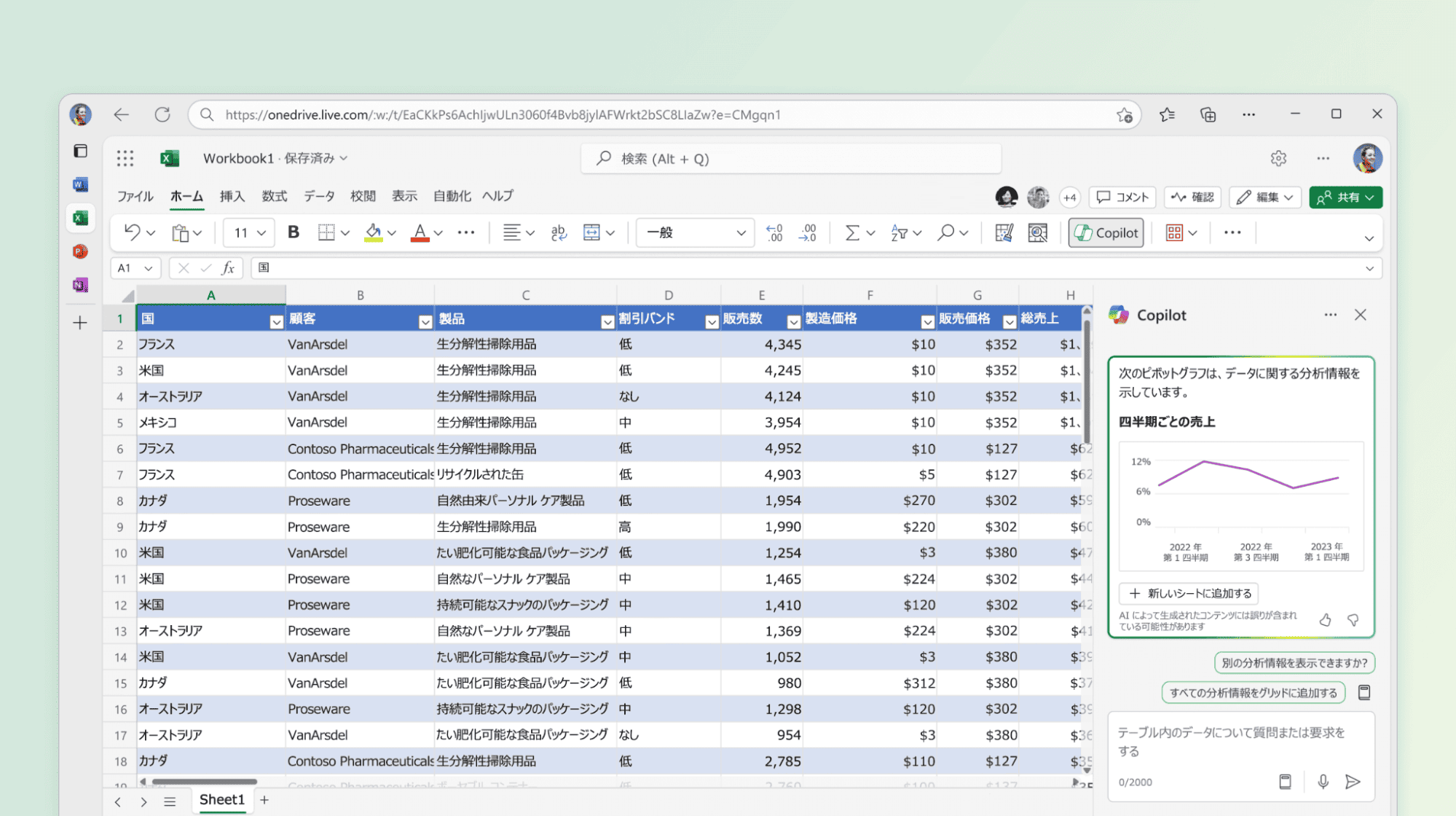This screenshot has height=816, width=1456.
Task: Open PowerPoint from the sidebar
Action: pyautogui.click(x=80, y=251)
